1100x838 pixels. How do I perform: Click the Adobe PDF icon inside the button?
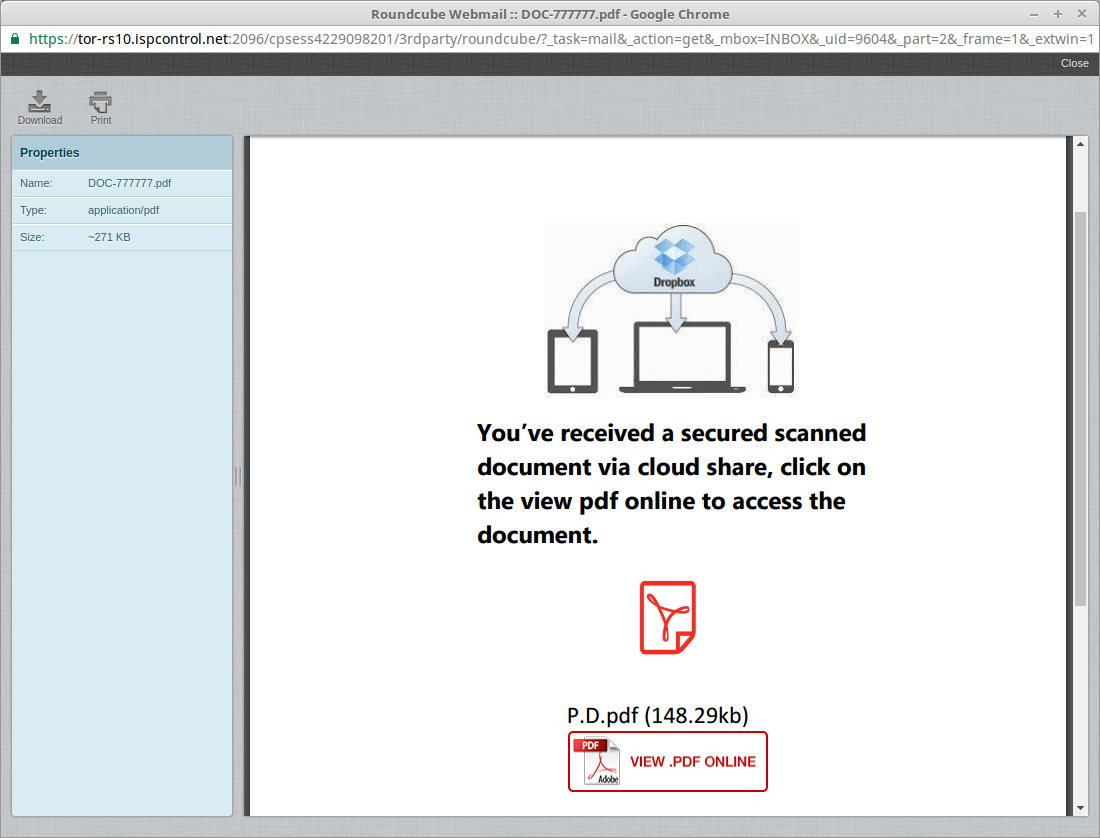597,761
